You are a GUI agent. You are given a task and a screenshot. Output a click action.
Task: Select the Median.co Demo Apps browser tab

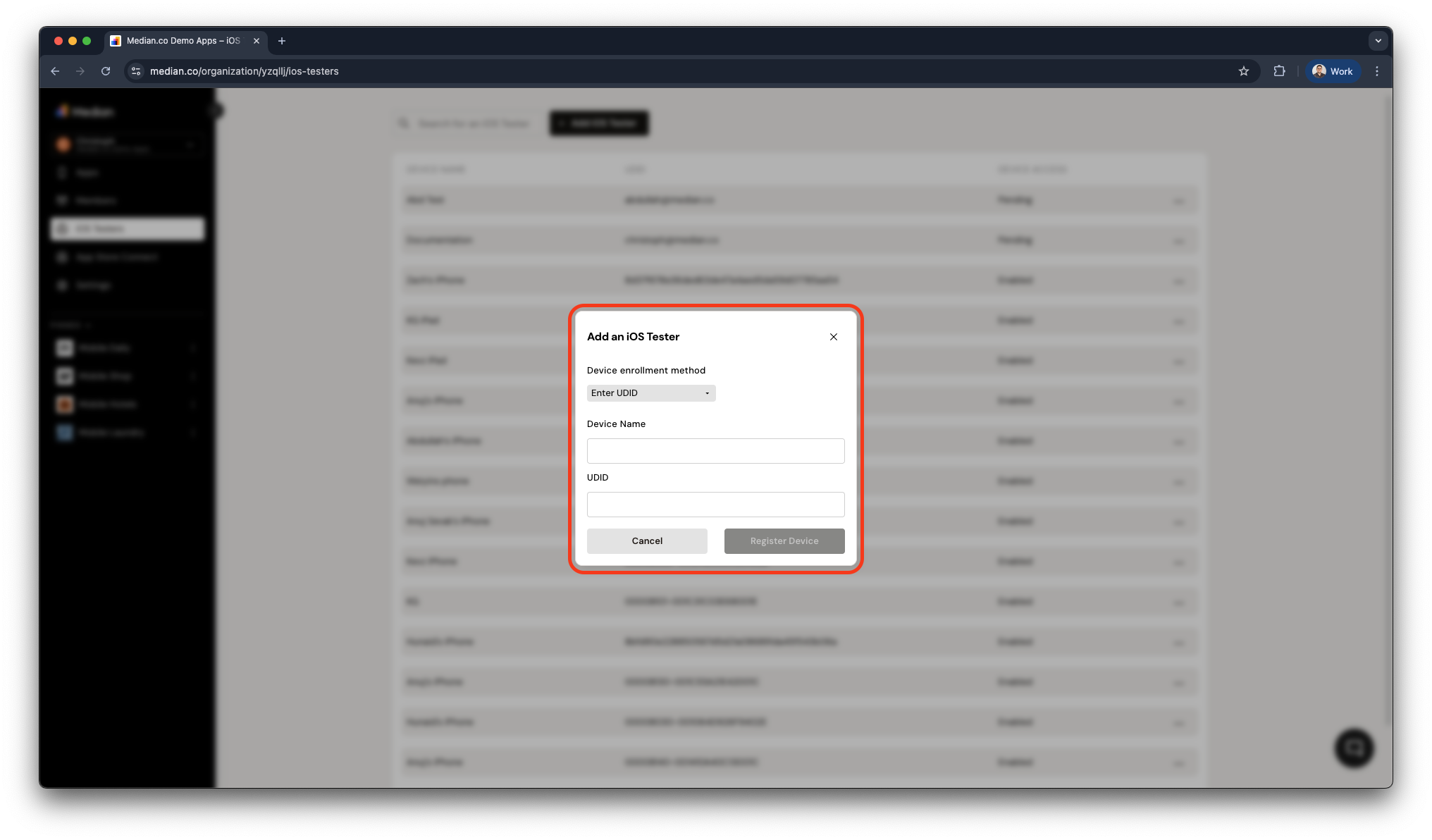pyautogui.click(x=180, y=41)
